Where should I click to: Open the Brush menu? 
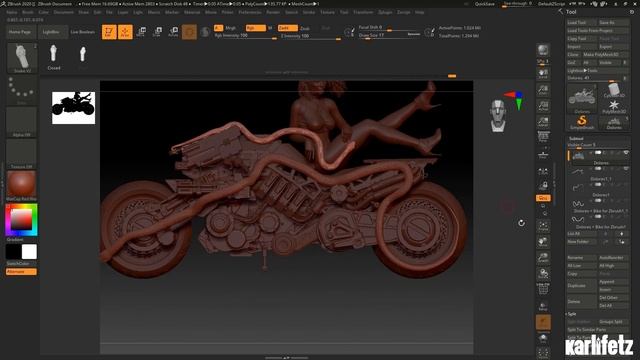click(x=28, y=12)
